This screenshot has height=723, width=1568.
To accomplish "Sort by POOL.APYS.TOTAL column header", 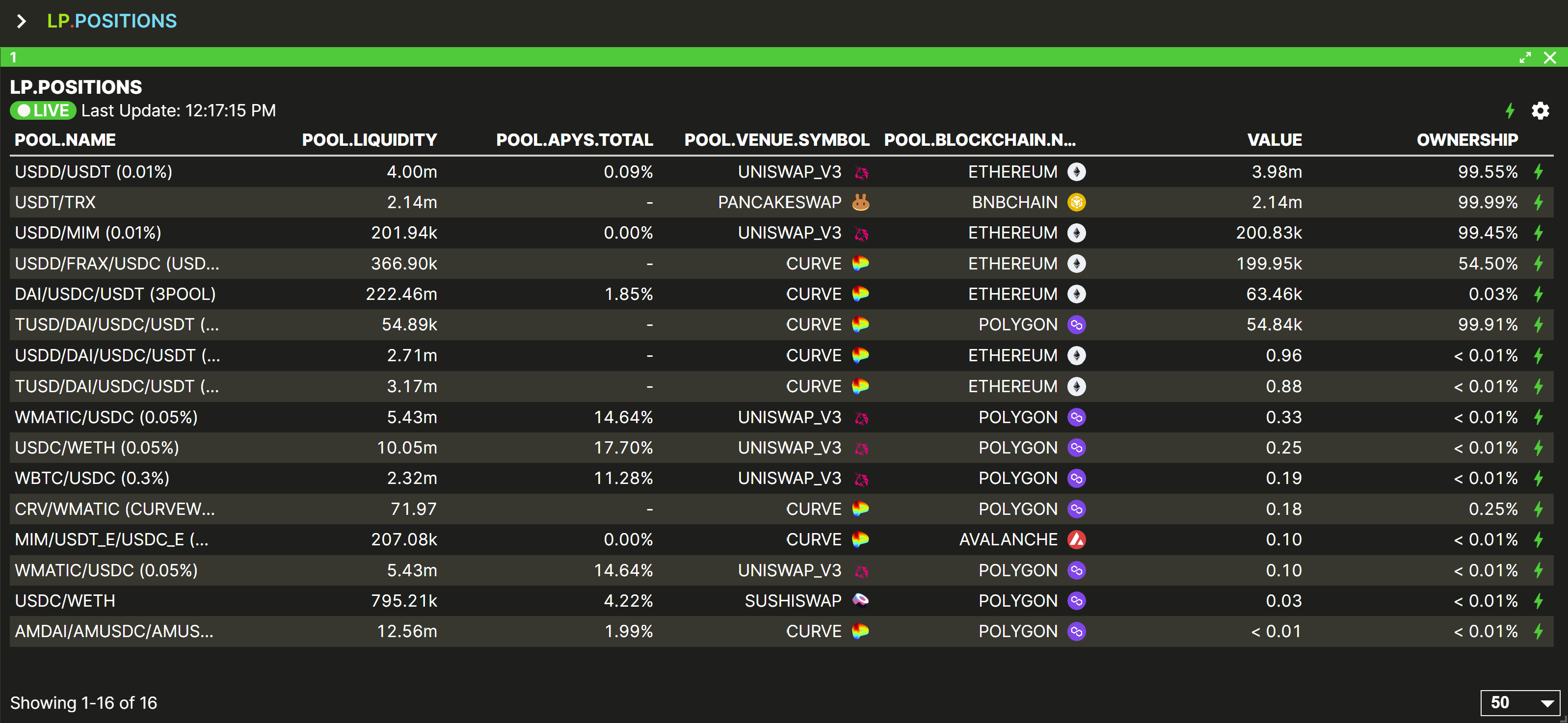I will click(x=574, y=140).
